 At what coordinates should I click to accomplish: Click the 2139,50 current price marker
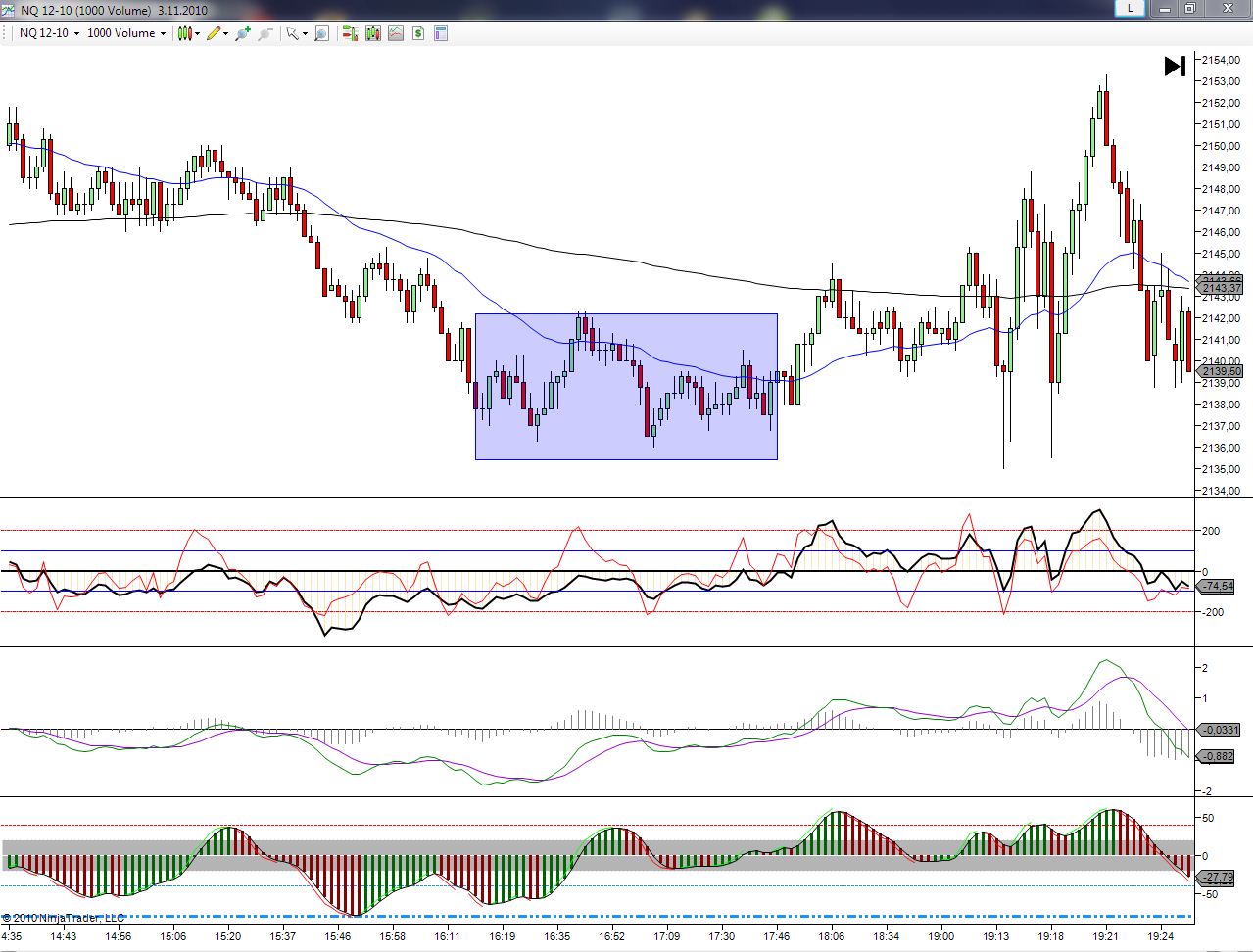(x=1222, y=371)
